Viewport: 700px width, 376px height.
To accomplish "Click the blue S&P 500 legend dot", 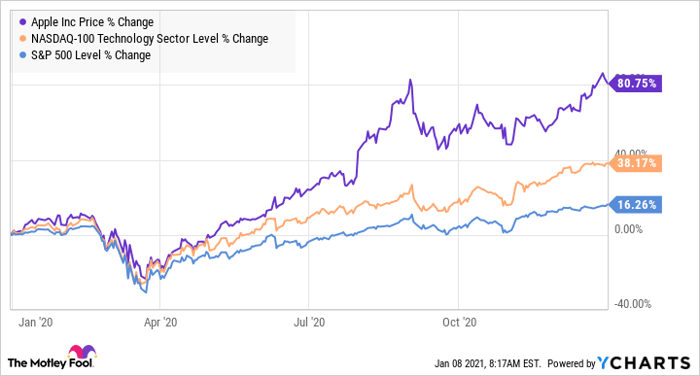I will tap(23, 55).
